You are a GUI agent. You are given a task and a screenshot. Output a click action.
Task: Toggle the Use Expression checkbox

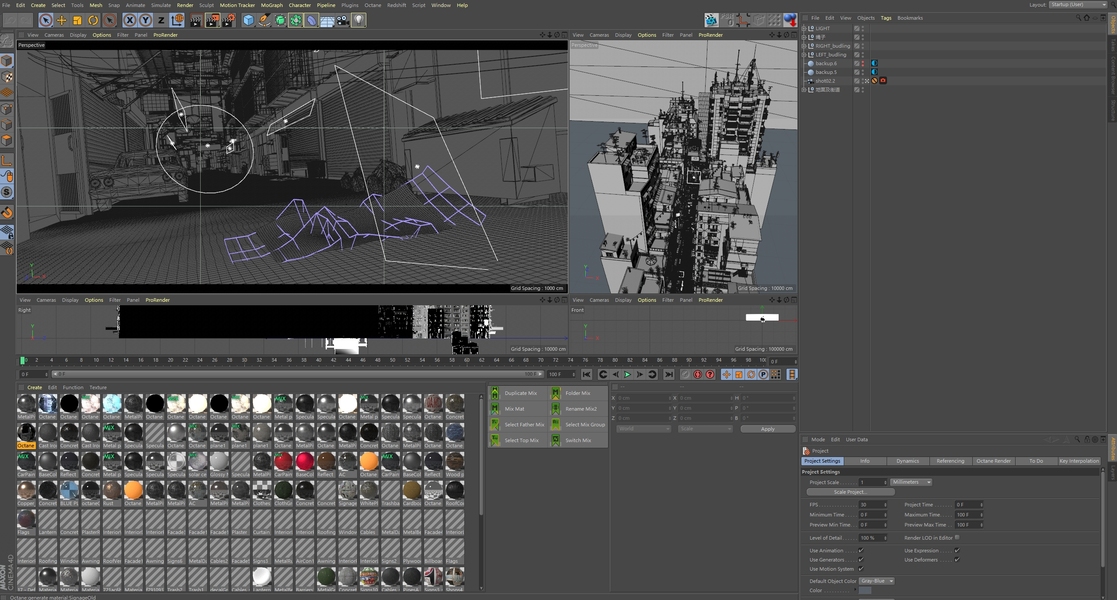[957, 550]
